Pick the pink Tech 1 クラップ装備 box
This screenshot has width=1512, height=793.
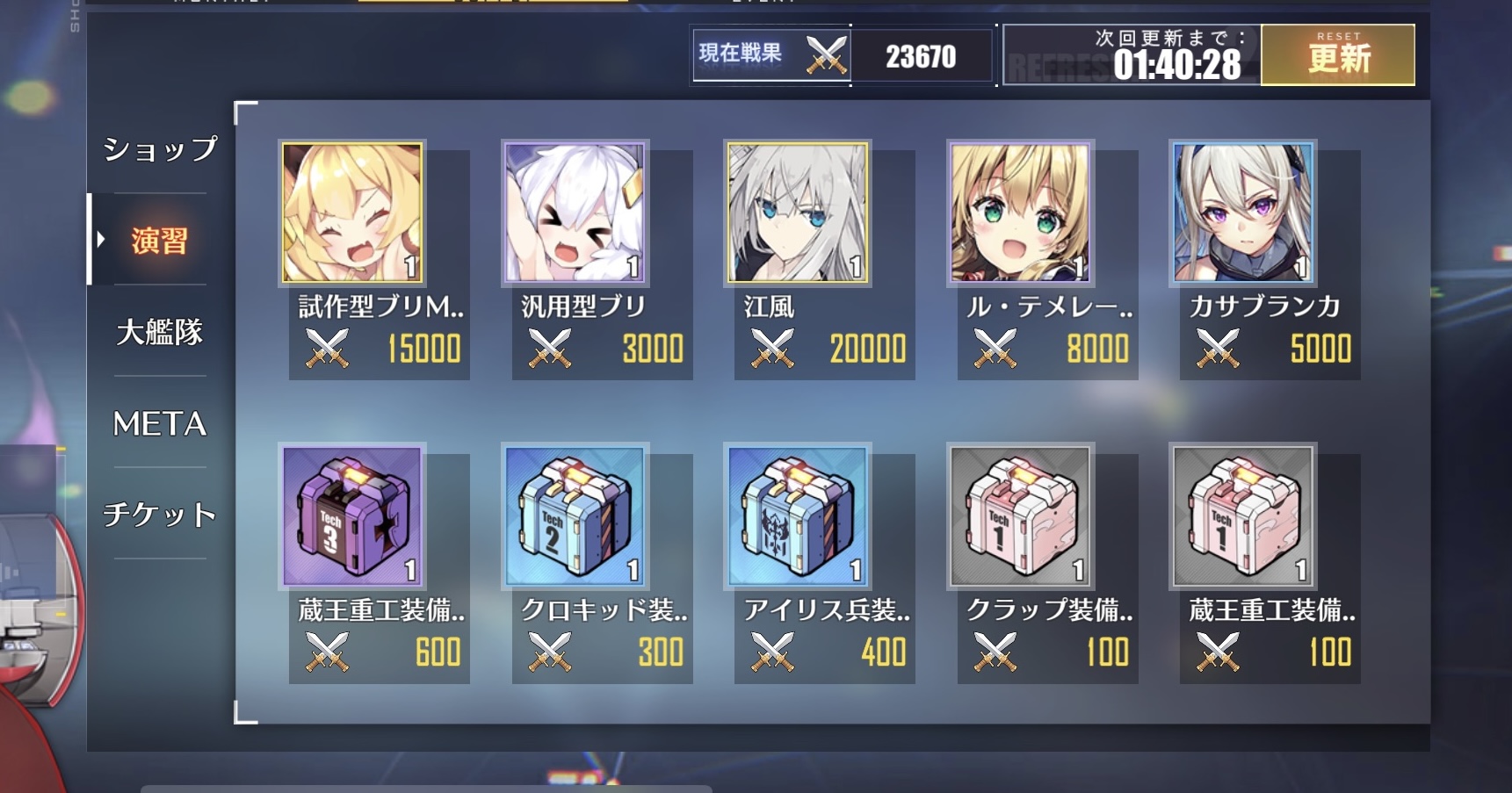click(x=1021, y=515)
